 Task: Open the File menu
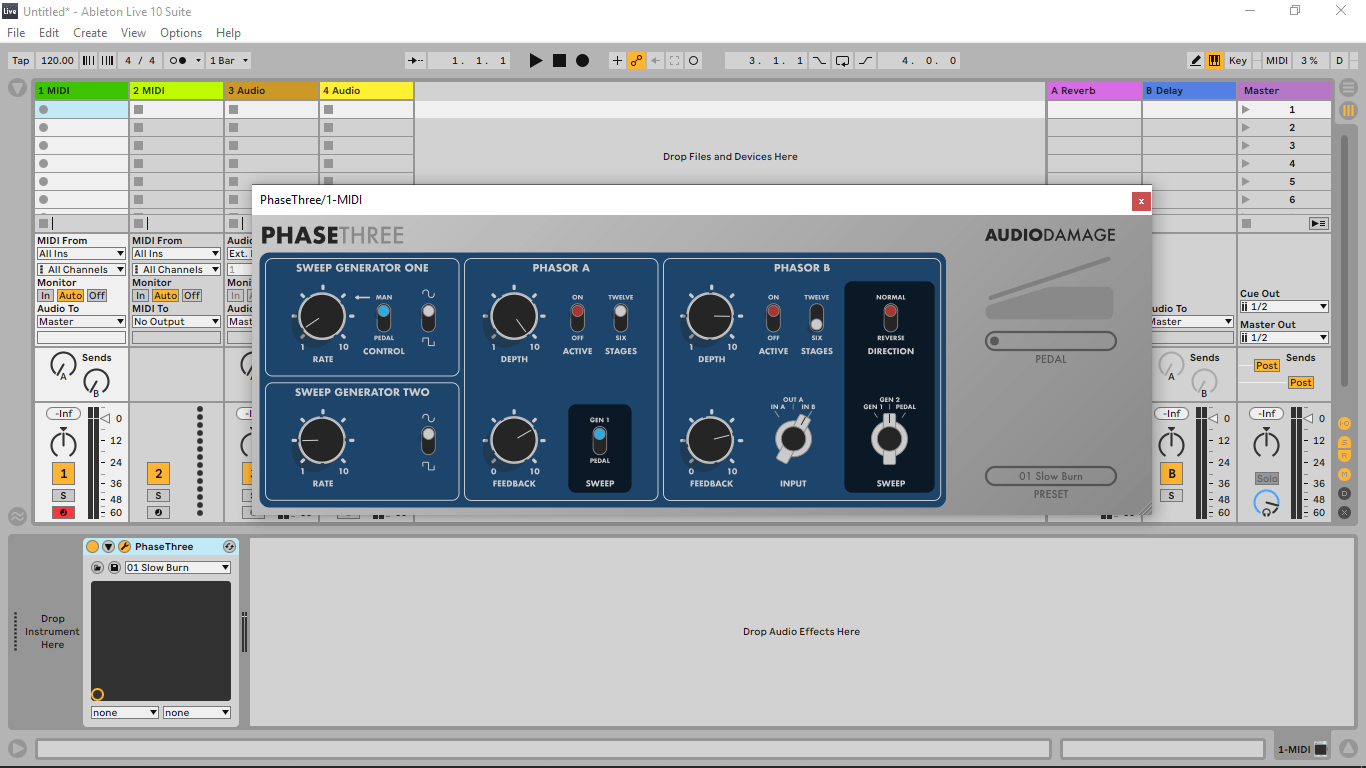16,33
